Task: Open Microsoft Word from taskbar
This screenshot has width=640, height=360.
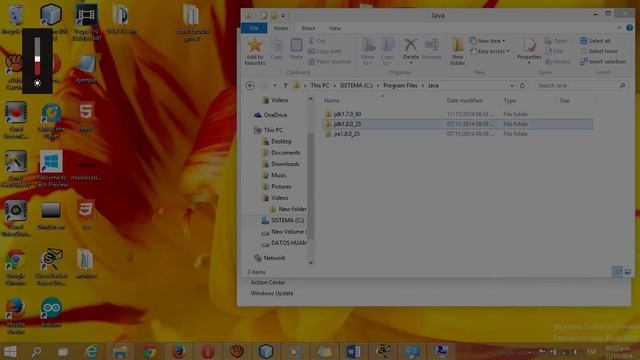Action: click(x=353, y=351)
